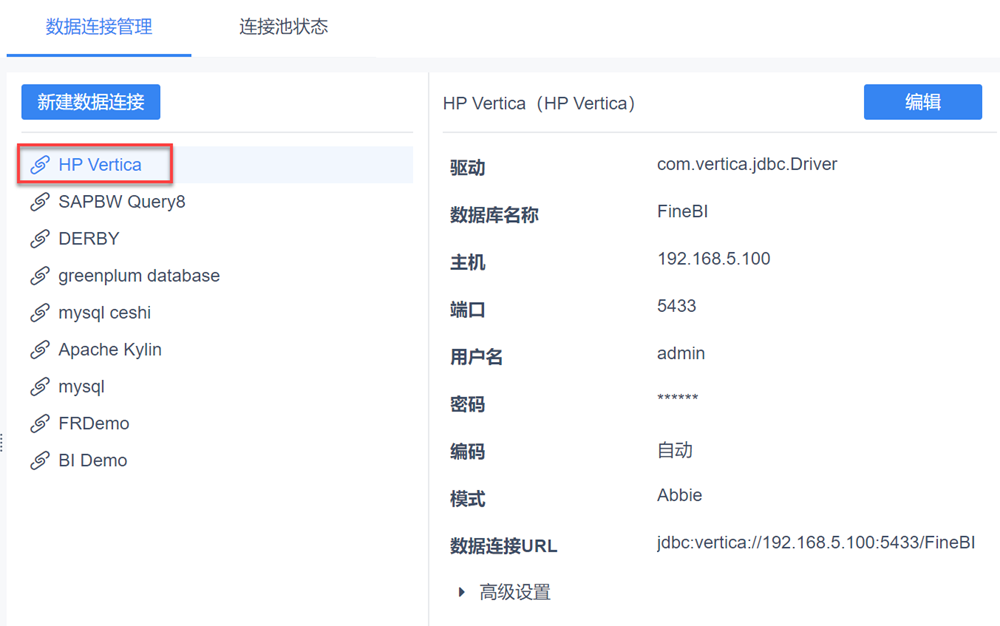Select the Apache Kylin connection name
Screen dimensions: 1000x626
(x=110, y=350)
